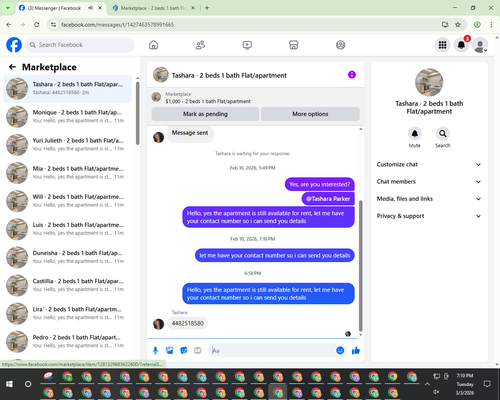Go back with the browser back arrow
This screenshot has width=500, height=400.
click(9, 24)
